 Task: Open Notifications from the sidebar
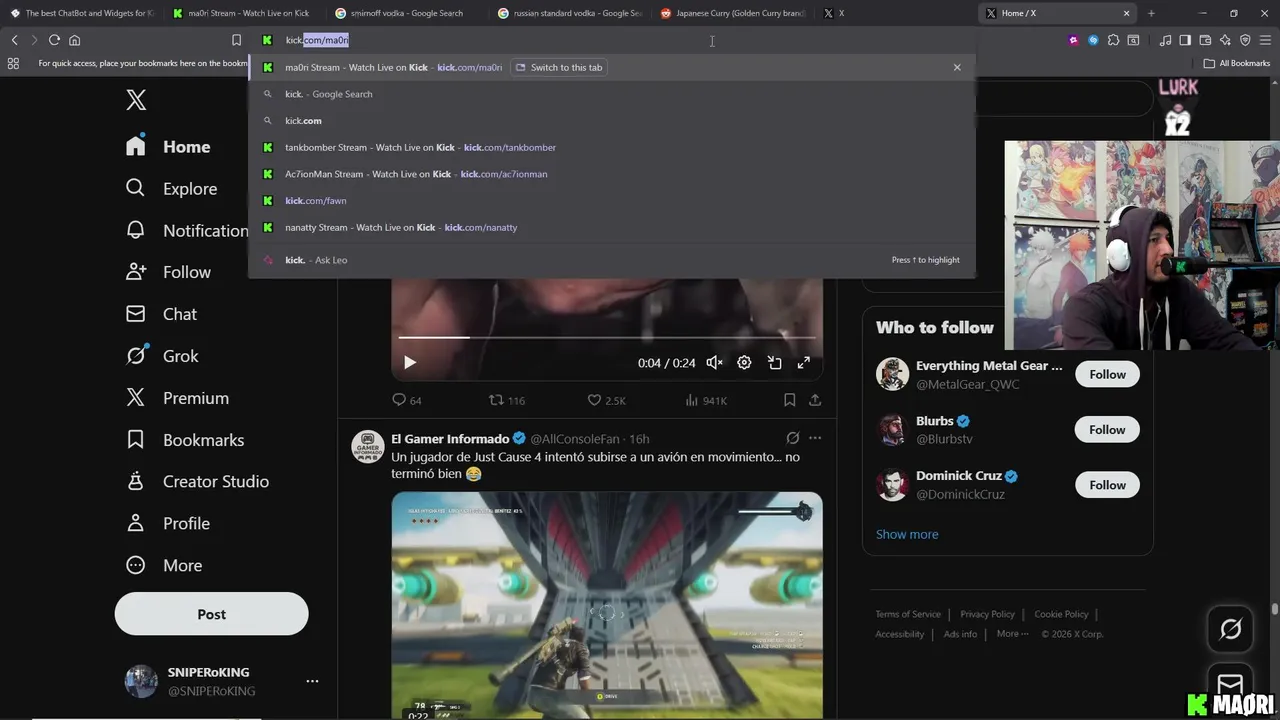click(186, 230)
